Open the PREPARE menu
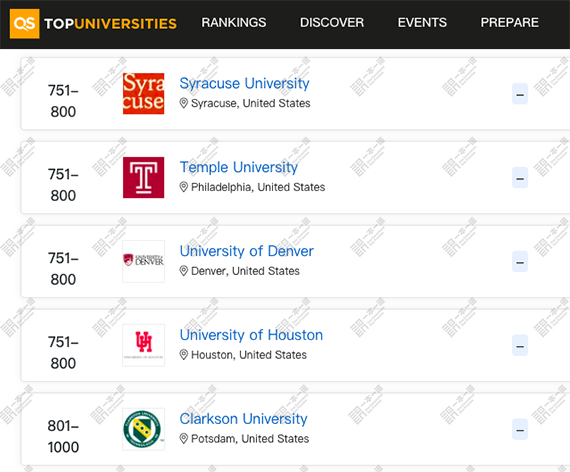570x472 pixels. [x=510, y=23]
